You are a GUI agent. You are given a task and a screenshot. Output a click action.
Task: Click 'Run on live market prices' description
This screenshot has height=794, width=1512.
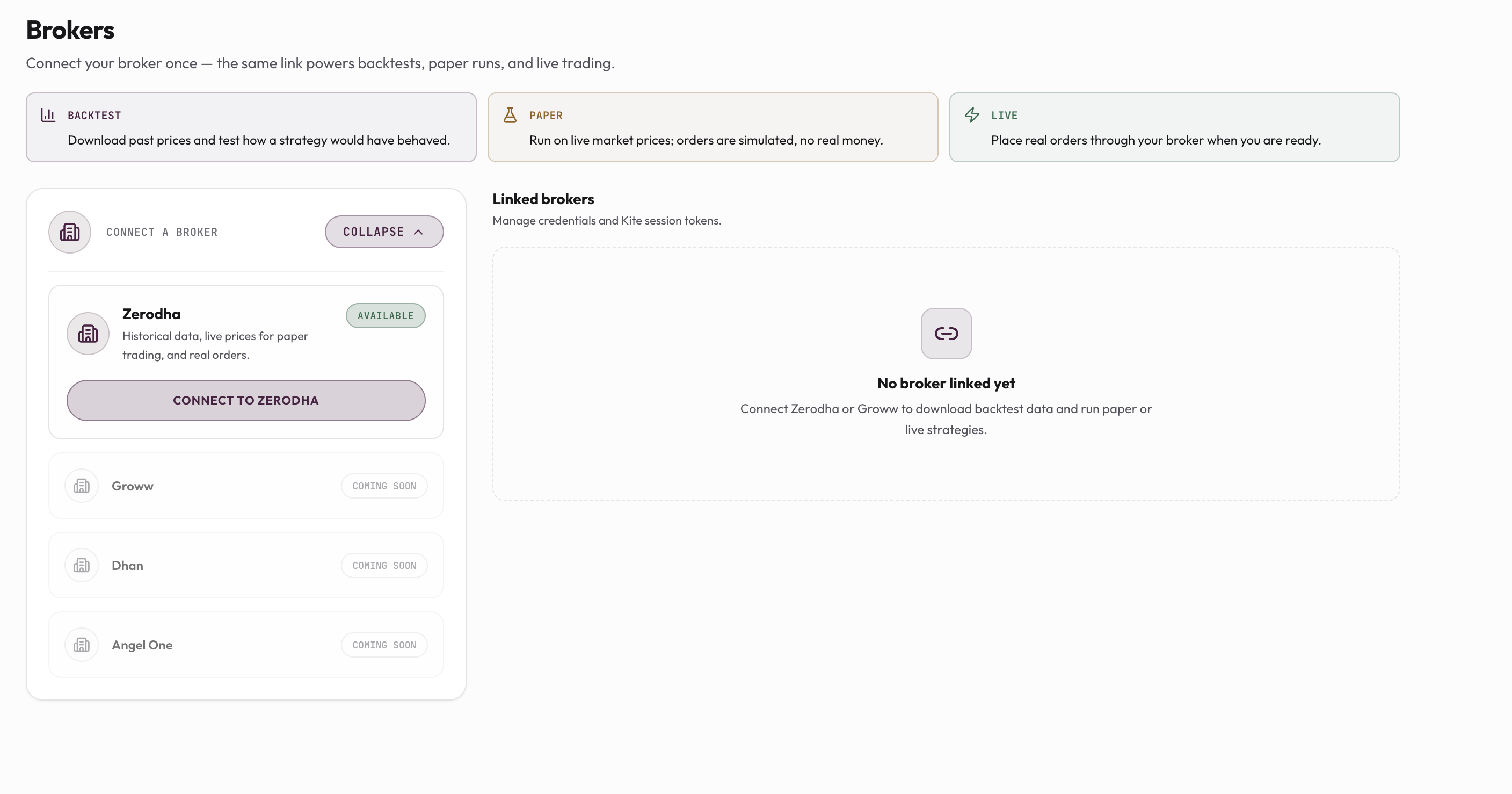(x=706, y=140)
